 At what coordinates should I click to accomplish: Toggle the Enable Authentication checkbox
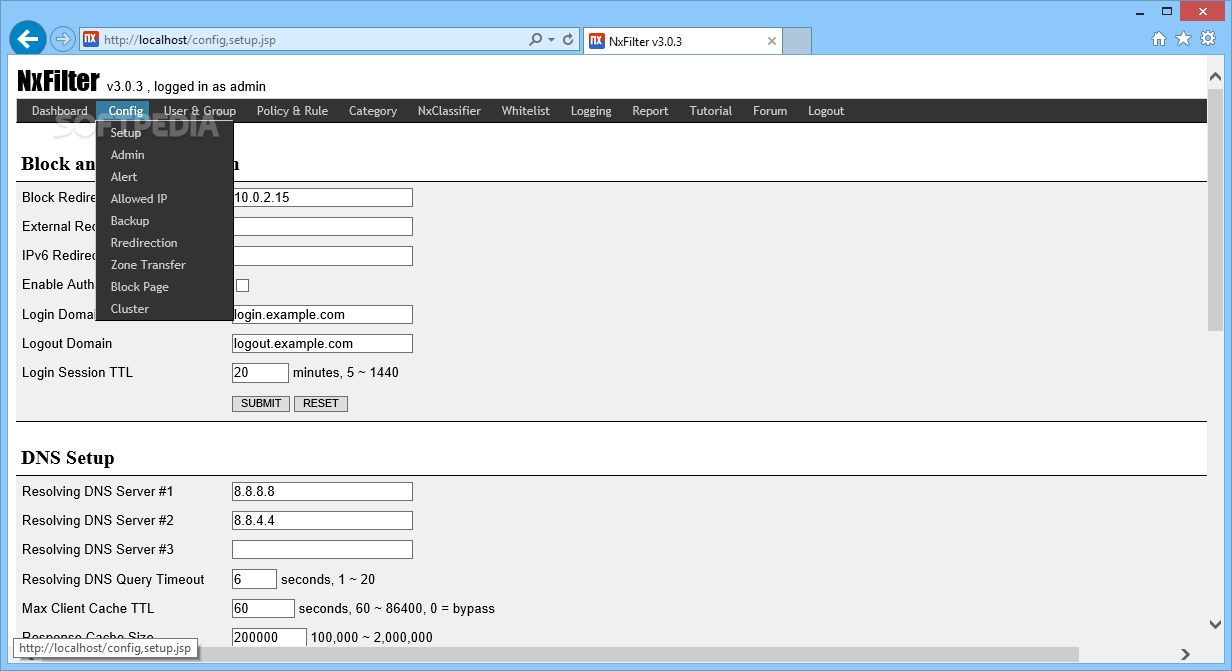click(x=242, y=286)
